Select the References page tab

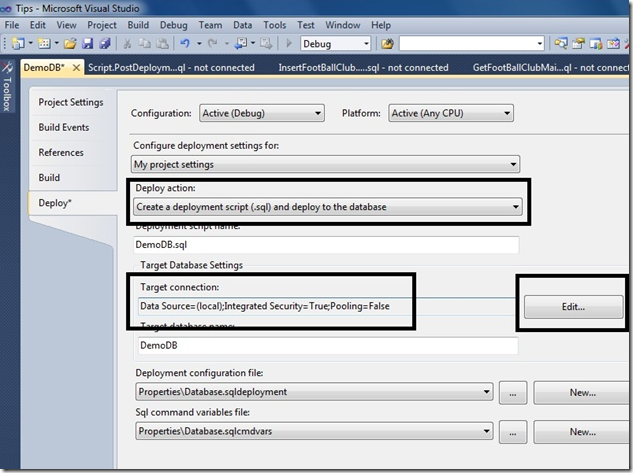coord(61,153)
